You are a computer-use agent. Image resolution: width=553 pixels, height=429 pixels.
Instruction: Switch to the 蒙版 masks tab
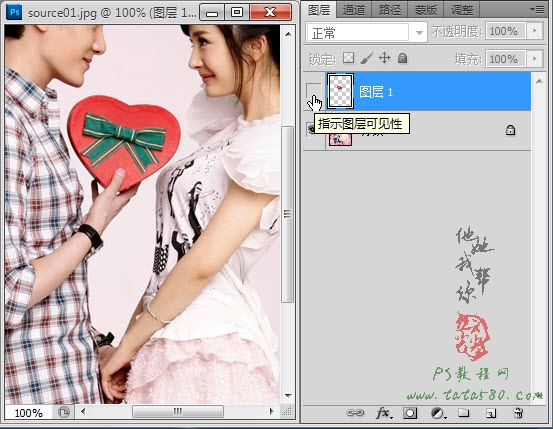426,10
